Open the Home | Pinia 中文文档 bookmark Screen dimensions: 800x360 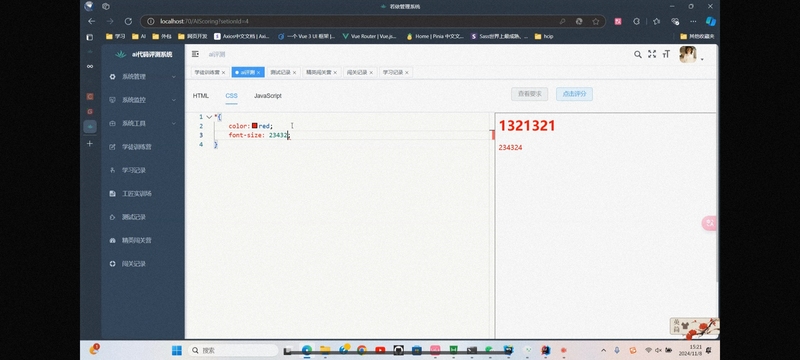[435, 37]
